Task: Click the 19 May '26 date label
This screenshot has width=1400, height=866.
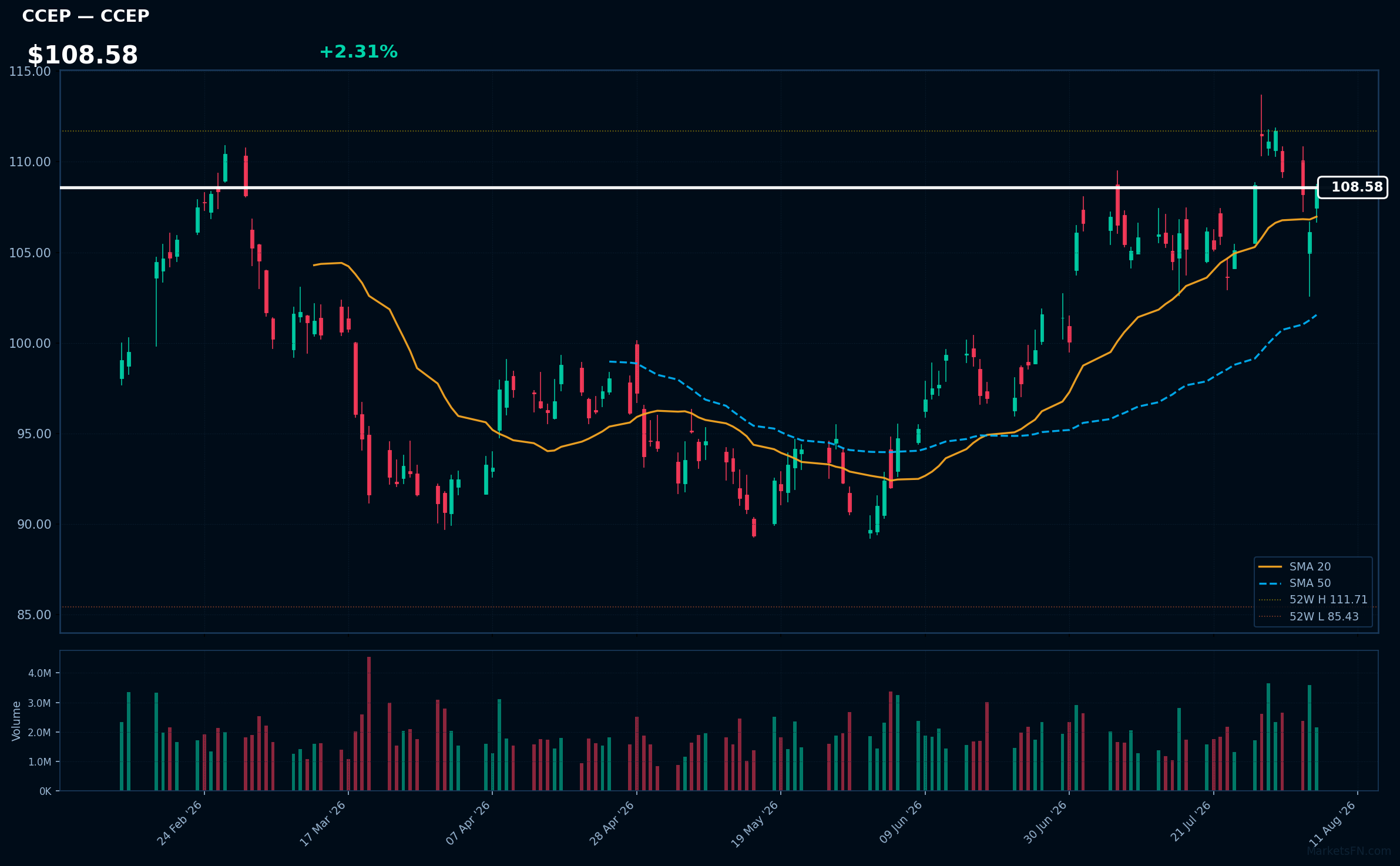Action: [754, 824]
